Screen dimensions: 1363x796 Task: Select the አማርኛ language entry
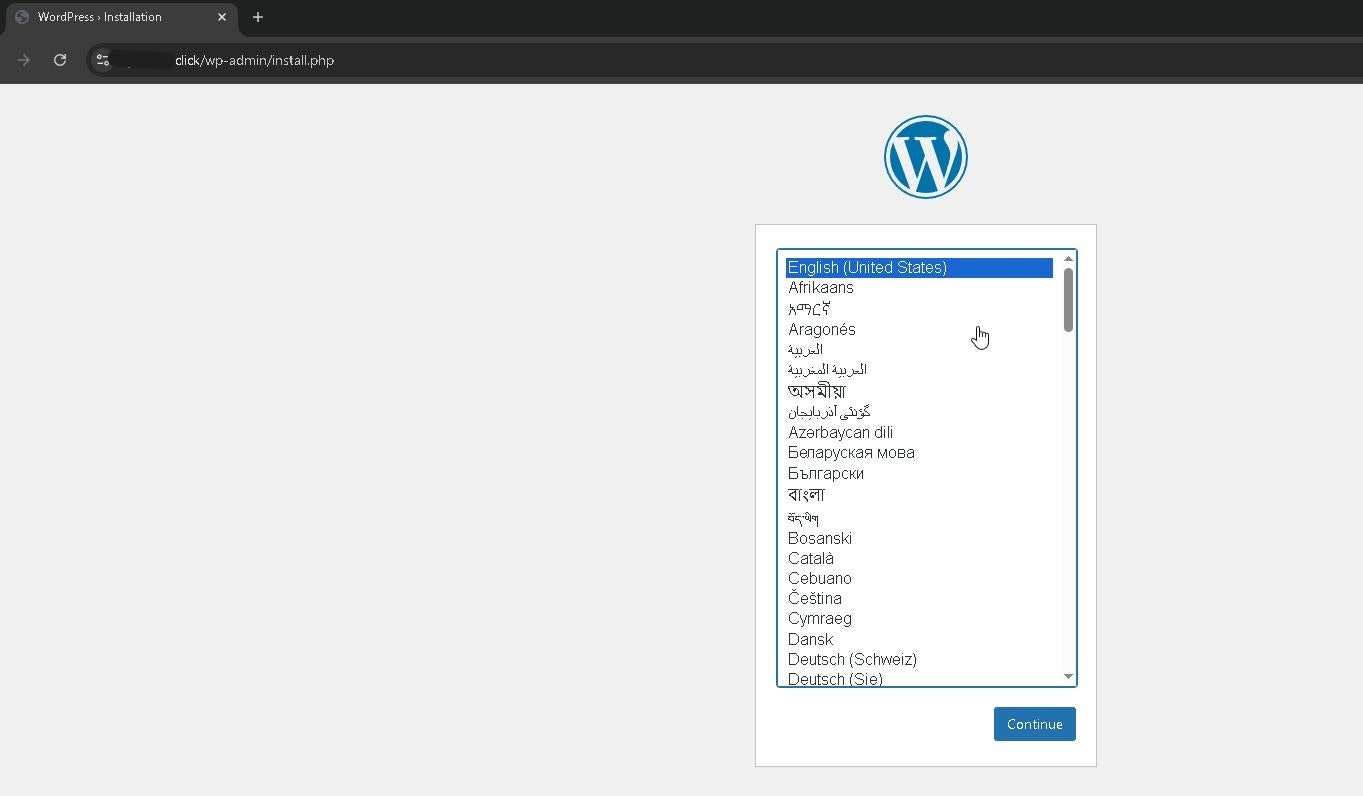coord(919,309)
